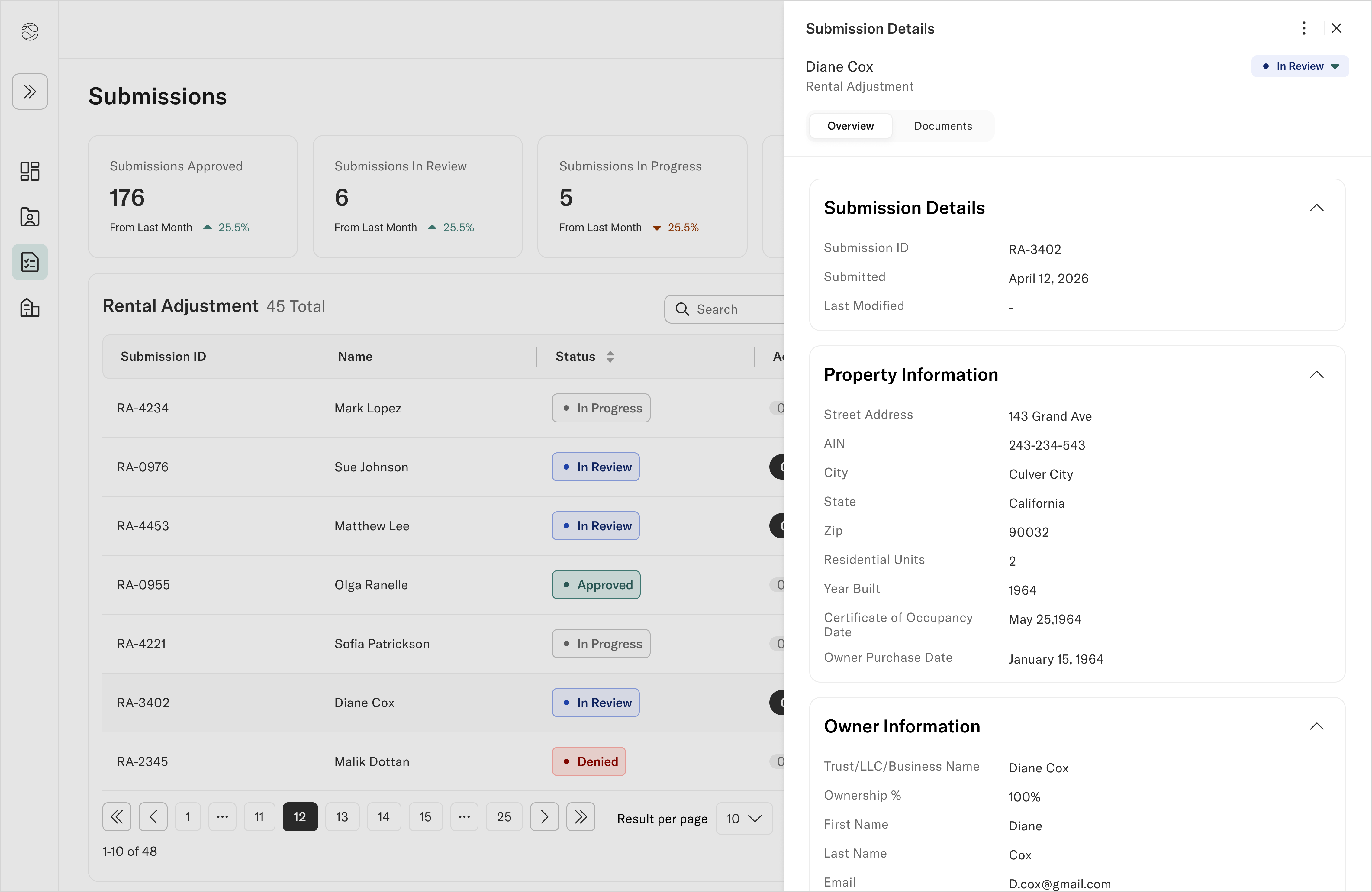Click the email D.cox@gmail.com
1372x892 pixels.
point(1060,884)
